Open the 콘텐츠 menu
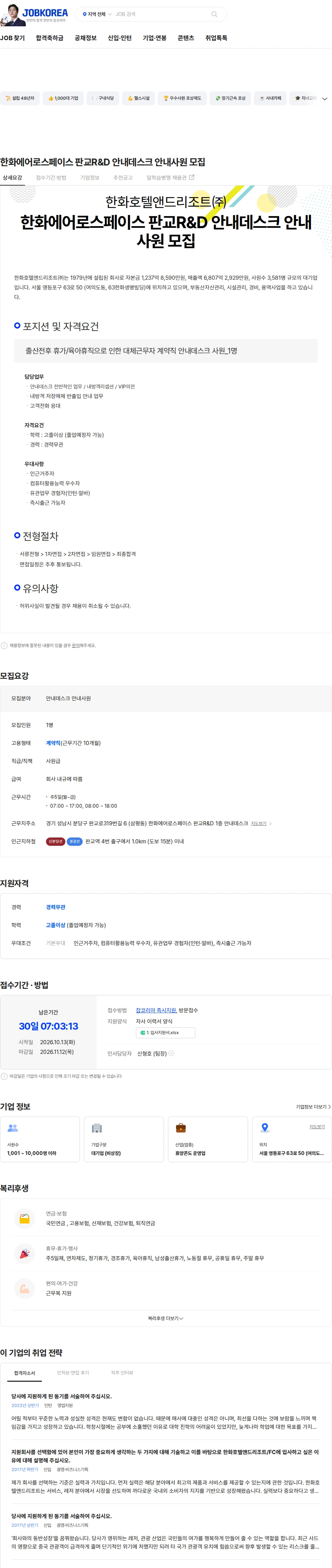 coord(186,38)
